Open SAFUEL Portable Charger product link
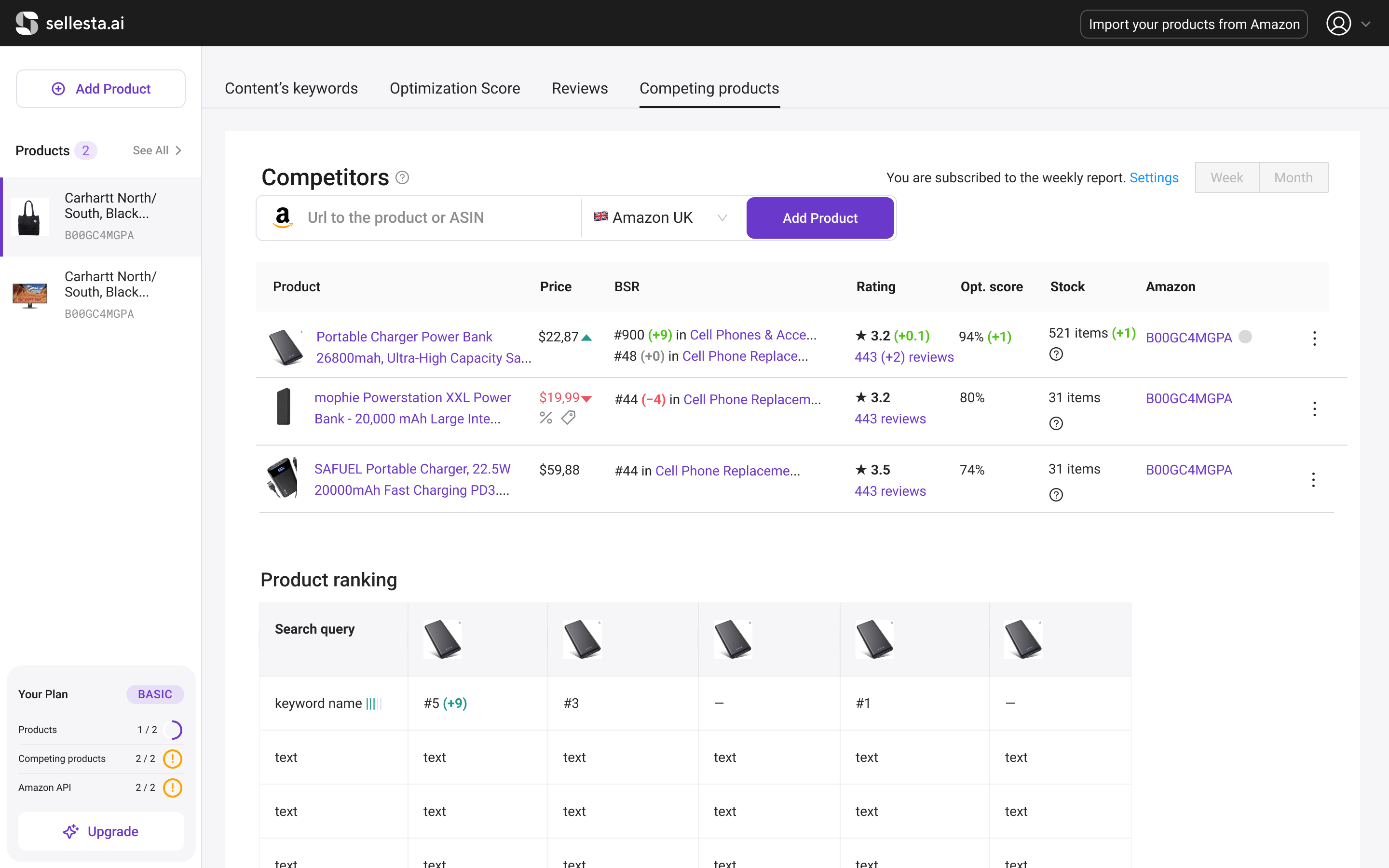Screen dimensions: 1389x868 412,479
